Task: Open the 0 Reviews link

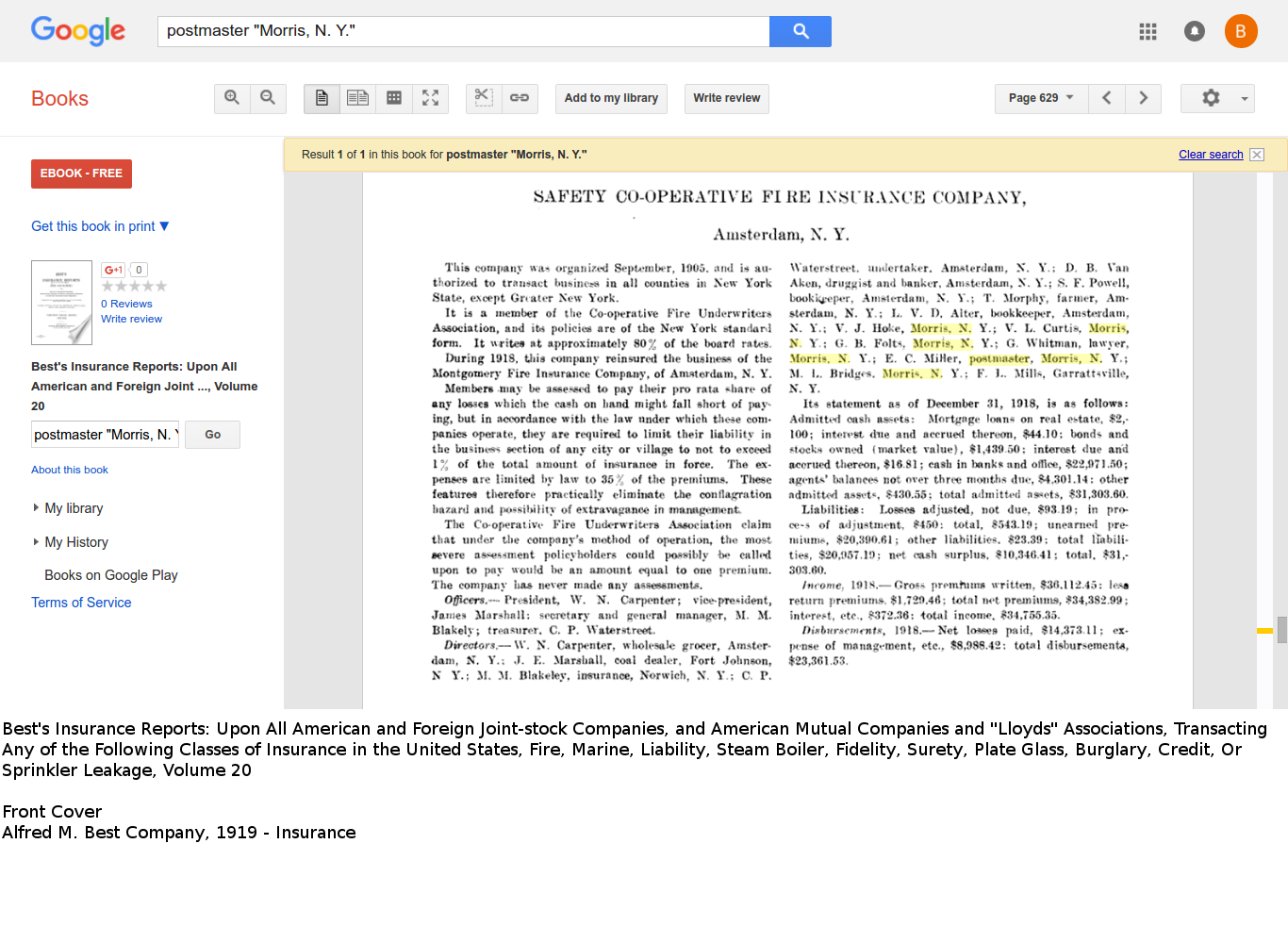Action: (x=126, y=304)
